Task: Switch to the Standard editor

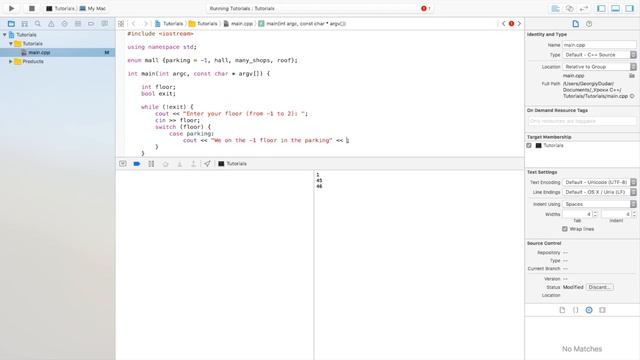Action: click(556, 8)
